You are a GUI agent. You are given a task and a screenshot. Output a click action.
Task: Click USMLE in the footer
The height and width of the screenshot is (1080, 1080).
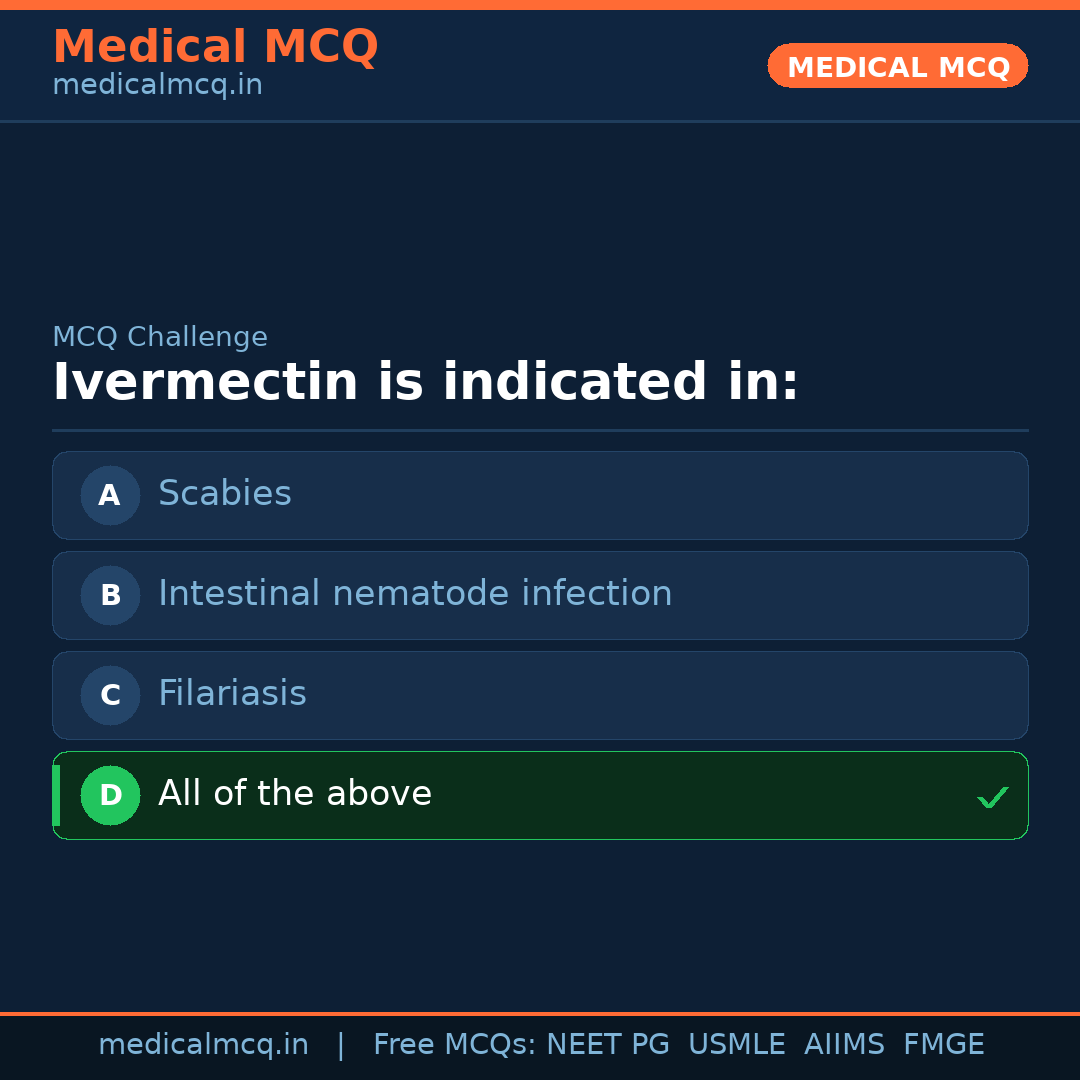[736, 1045]
